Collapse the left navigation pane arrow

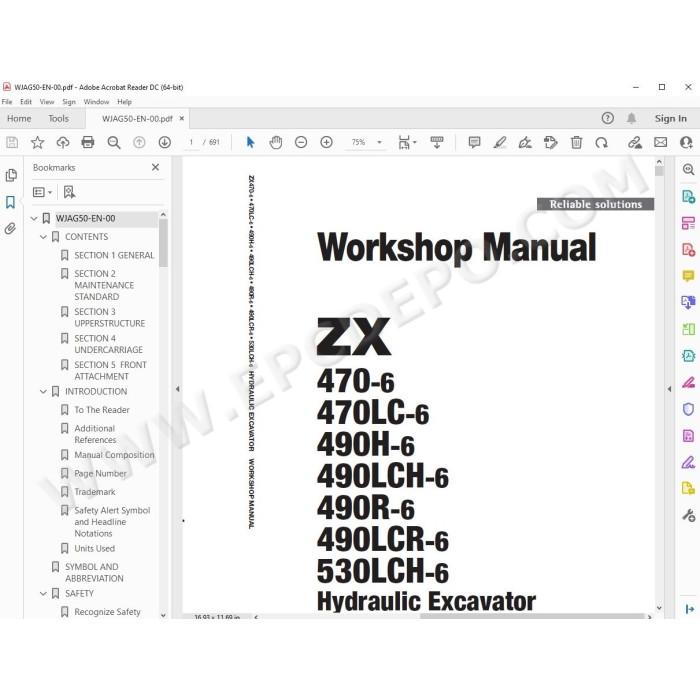[x=178, y=389]
